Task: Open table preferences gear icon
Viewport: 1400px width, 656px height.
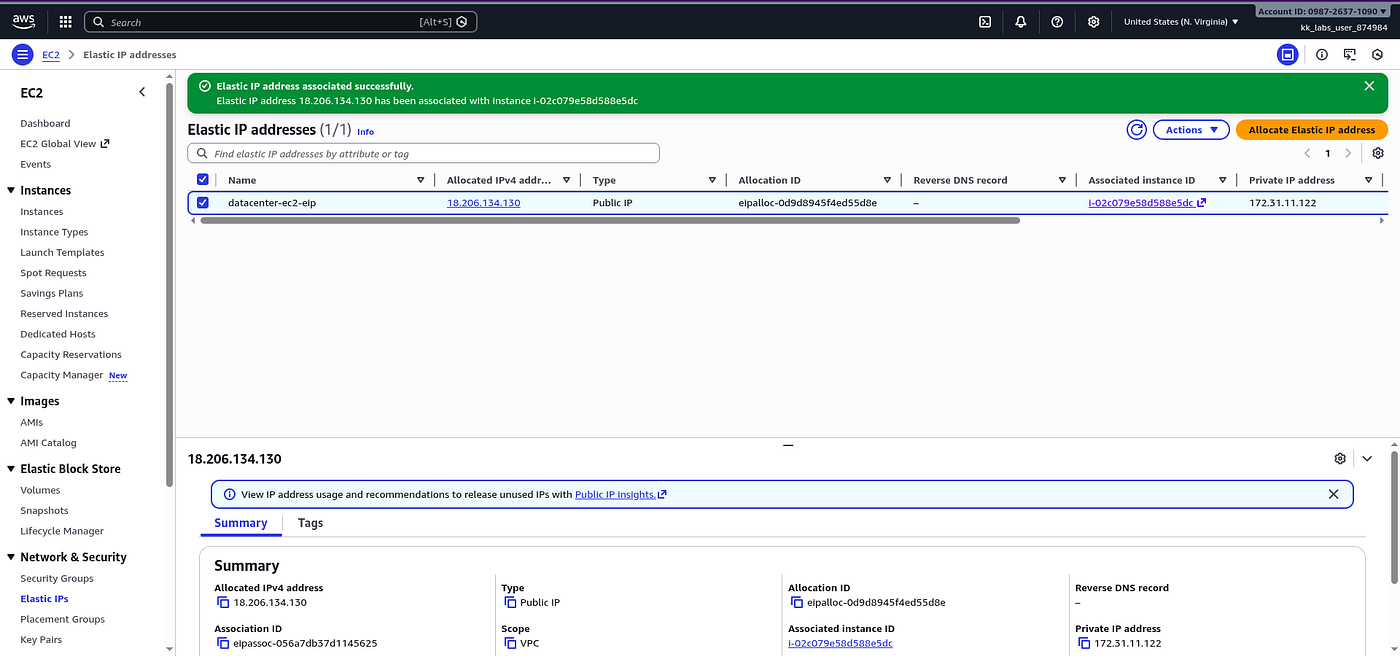Action: pyautogui.click(x=1378, y=153)
